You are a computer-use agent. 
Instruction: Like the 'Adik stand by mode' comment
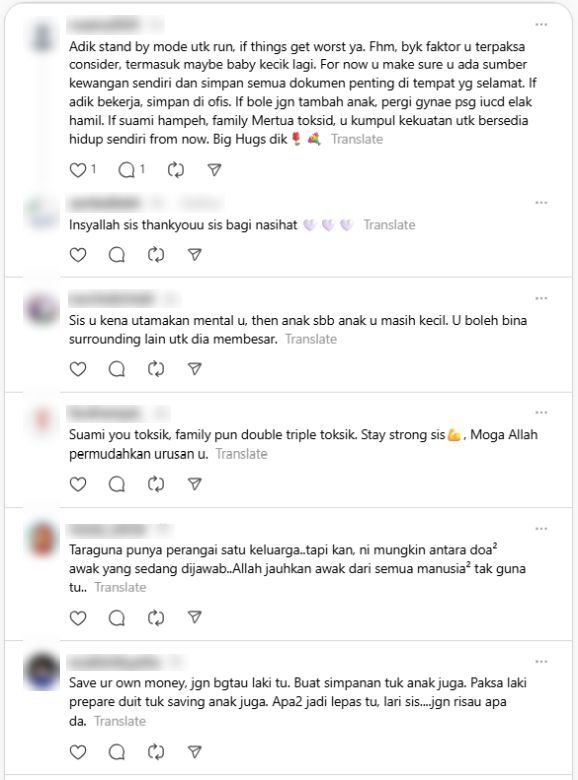78,170
